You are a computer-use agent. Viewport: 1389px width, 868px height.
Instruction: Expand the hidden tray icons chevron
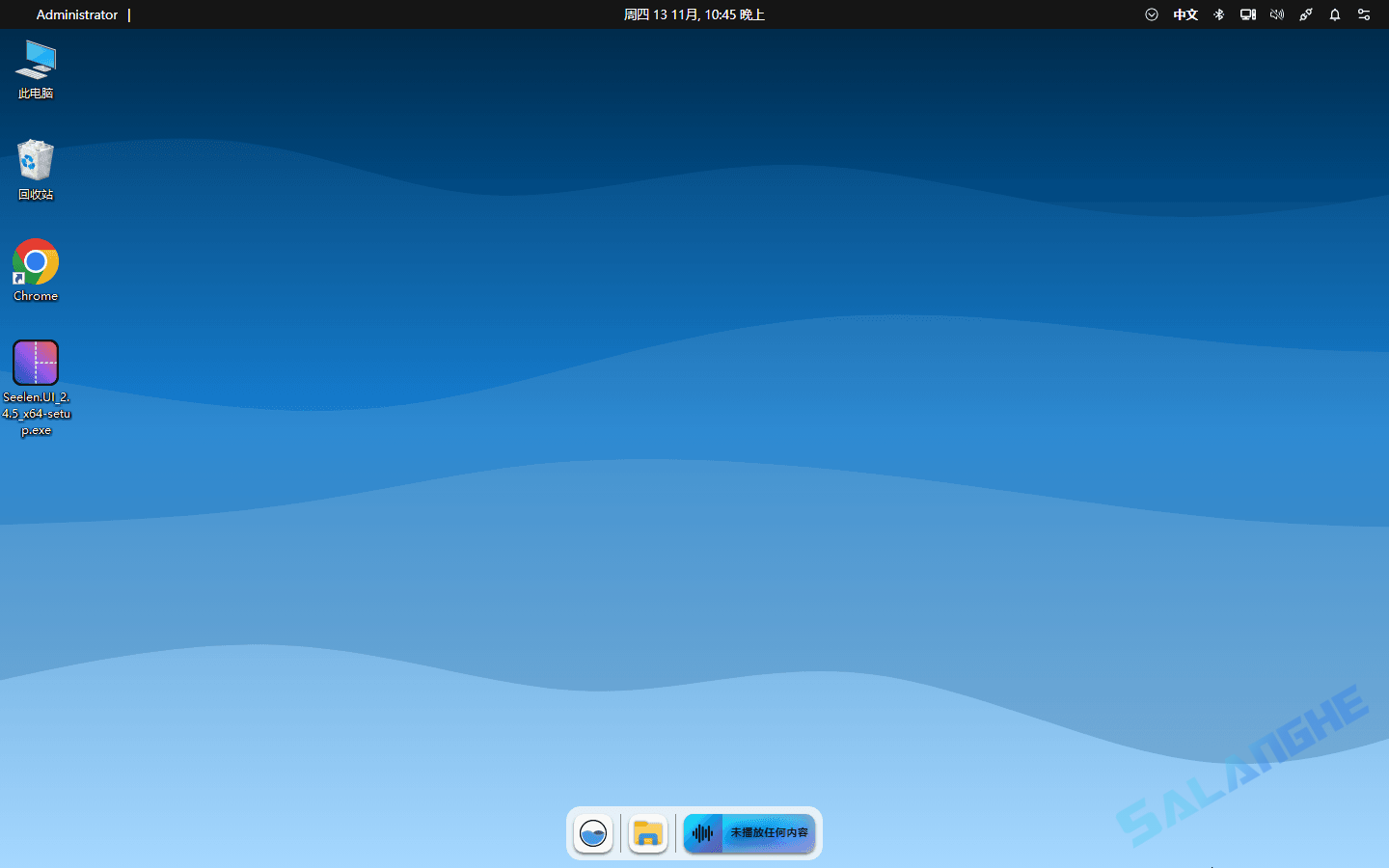click(1151, 14)
